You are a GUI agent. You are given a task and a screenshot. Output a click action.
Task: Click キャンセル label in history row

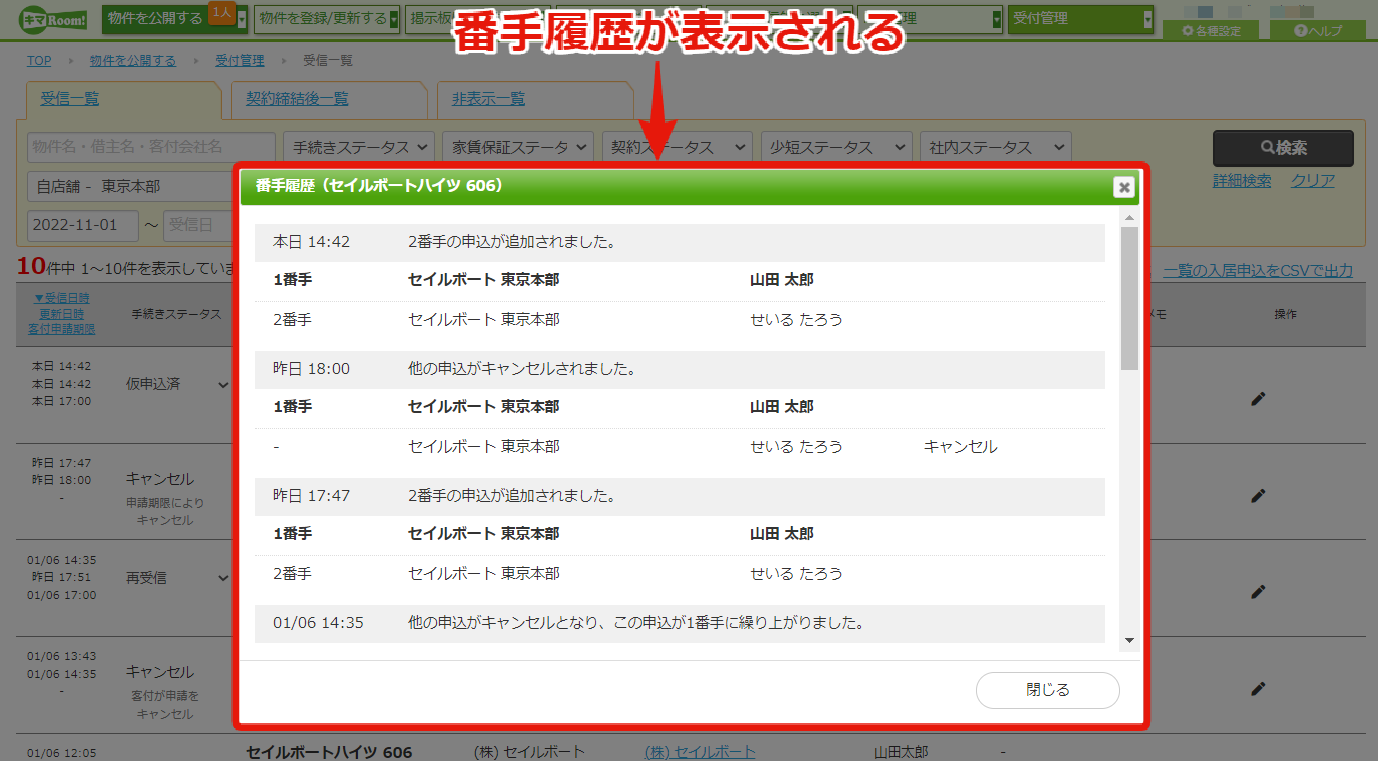(961, 447)
